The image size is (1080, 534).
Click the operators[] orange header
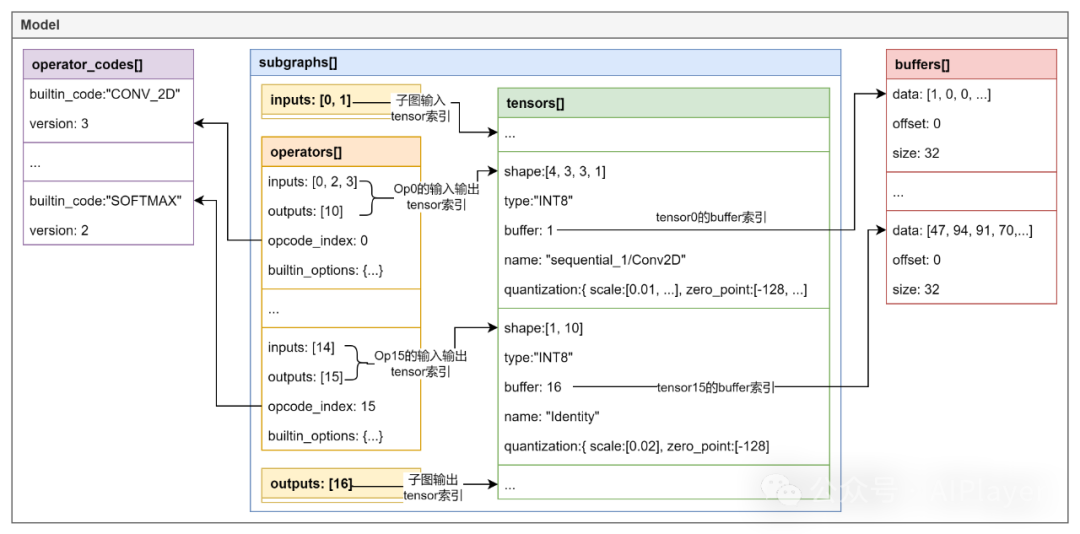point(341,152)
